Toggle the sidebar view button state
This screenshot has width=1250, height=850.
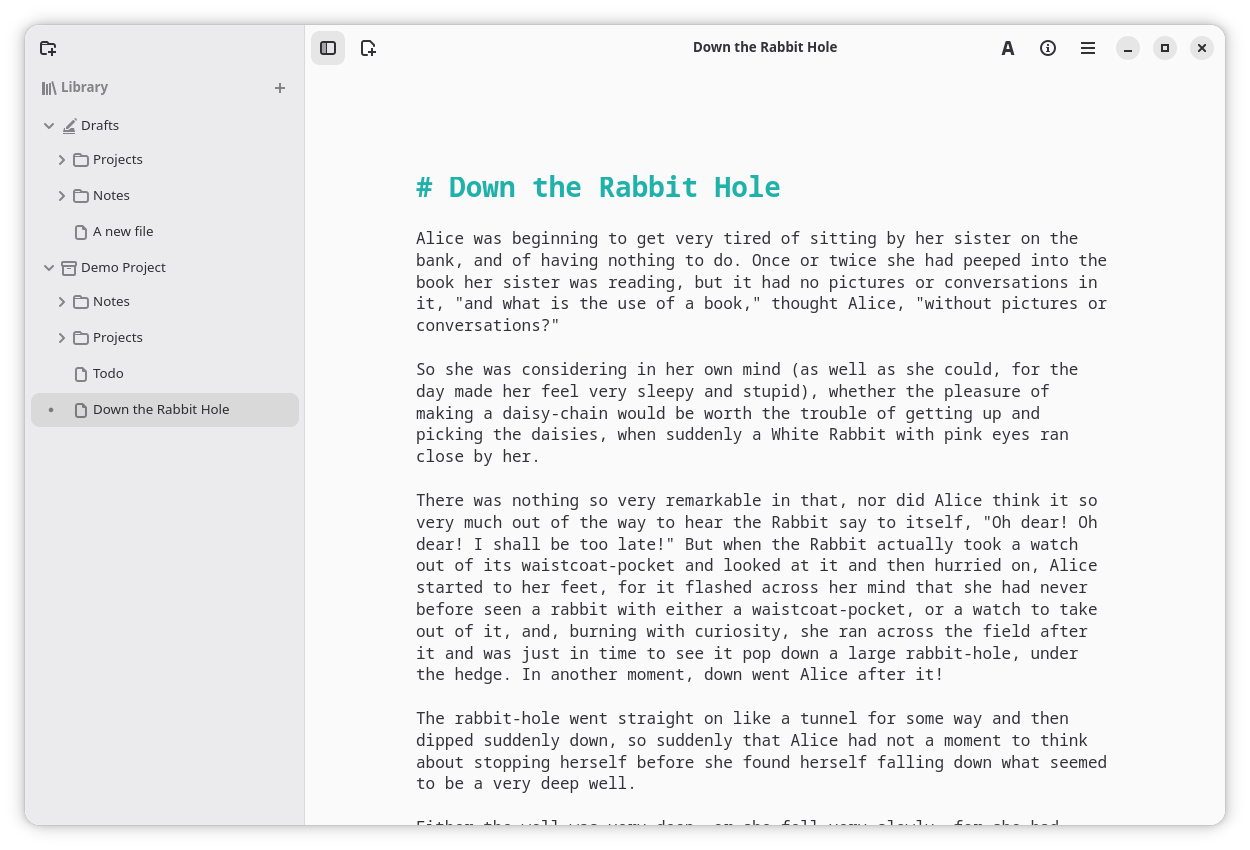pyautogui.click(x=328, y=47)
